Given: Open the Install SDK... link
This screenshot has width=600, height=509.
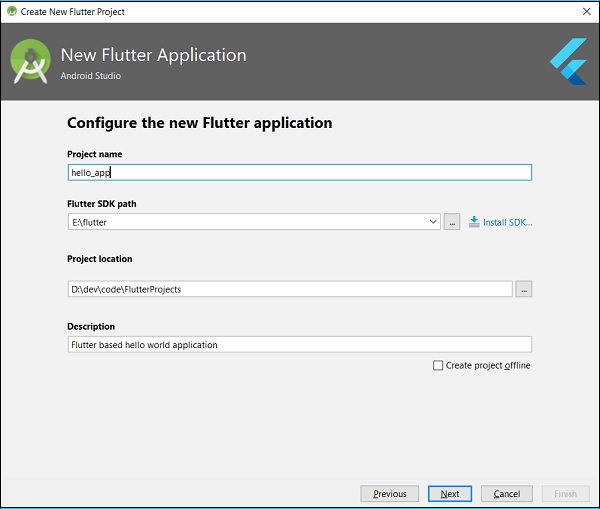Looking at the screenshot, I should (x=507, y=222).
